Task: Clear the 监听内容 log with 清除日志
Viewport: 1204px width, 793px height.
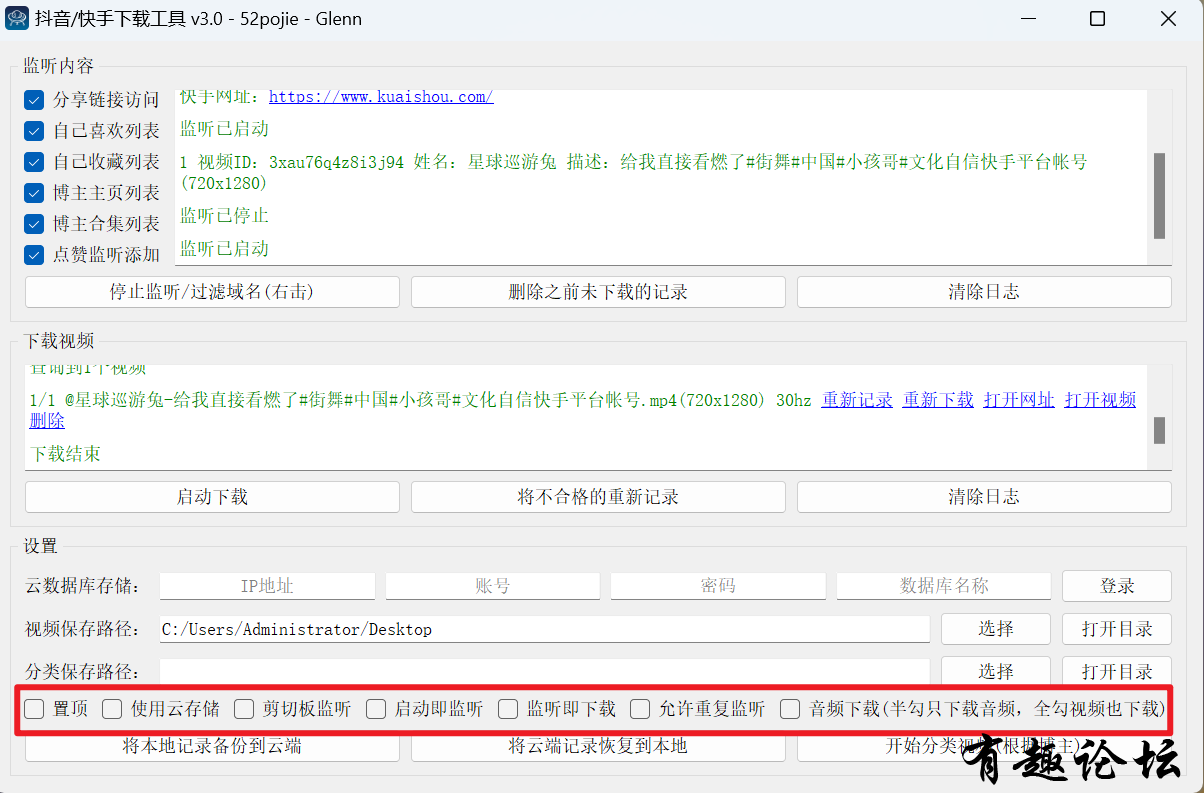Action: (x=984, y=292)
